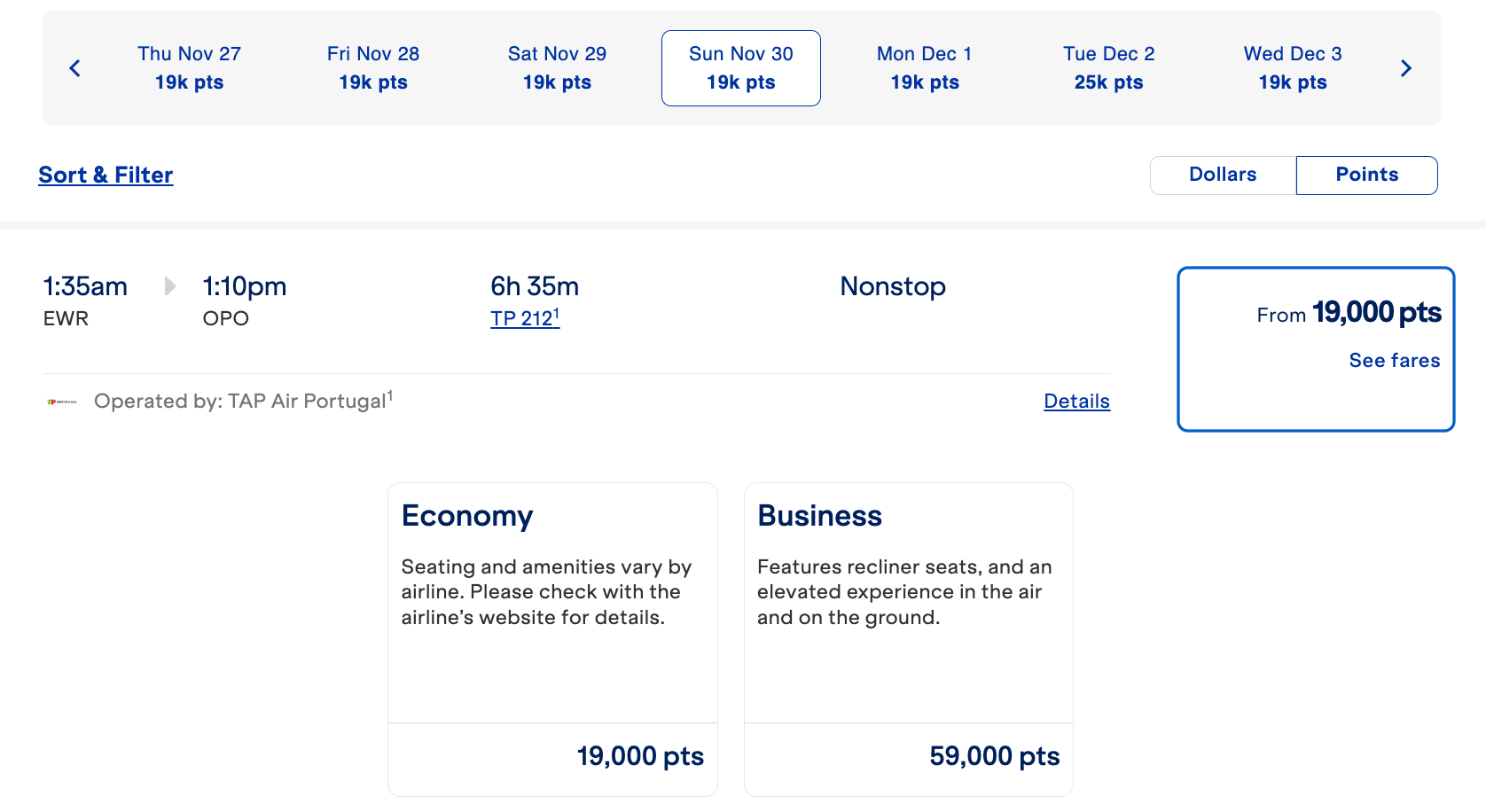1486x812 pixels.
Task: Show later dates with right chevron
Action: coord(1405,68)
